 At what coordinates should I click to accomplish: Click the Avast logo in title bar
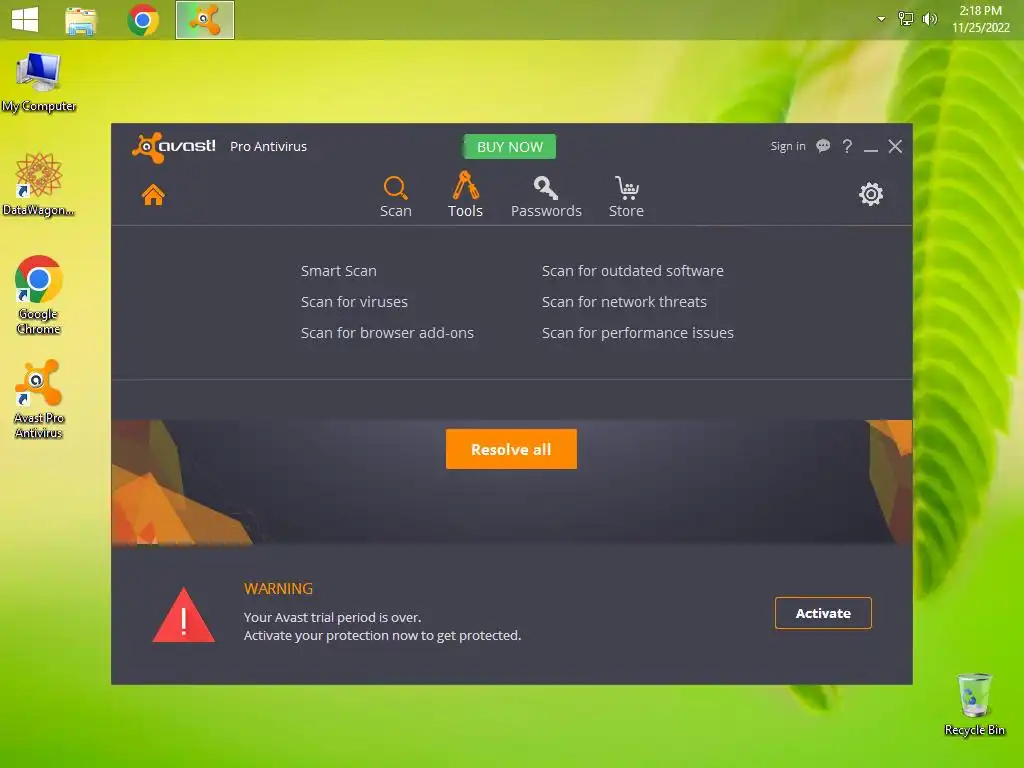[x=174, y=146]
